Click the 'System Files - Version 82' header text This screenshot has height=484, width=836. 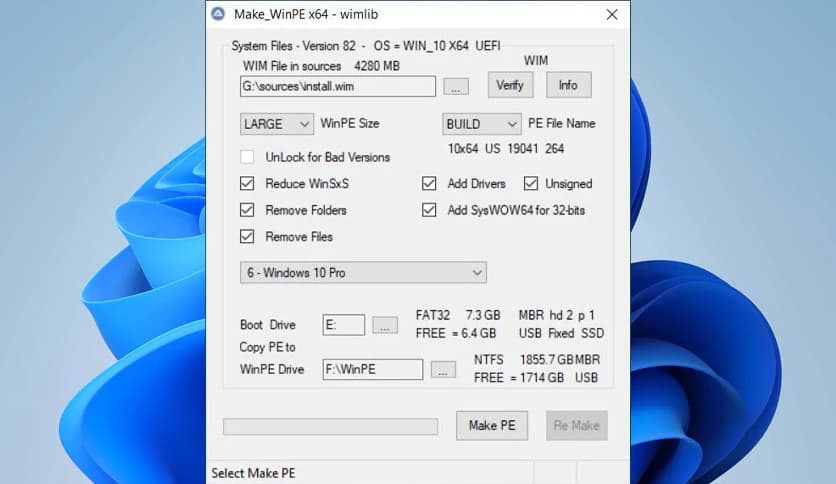pos(293,46)
